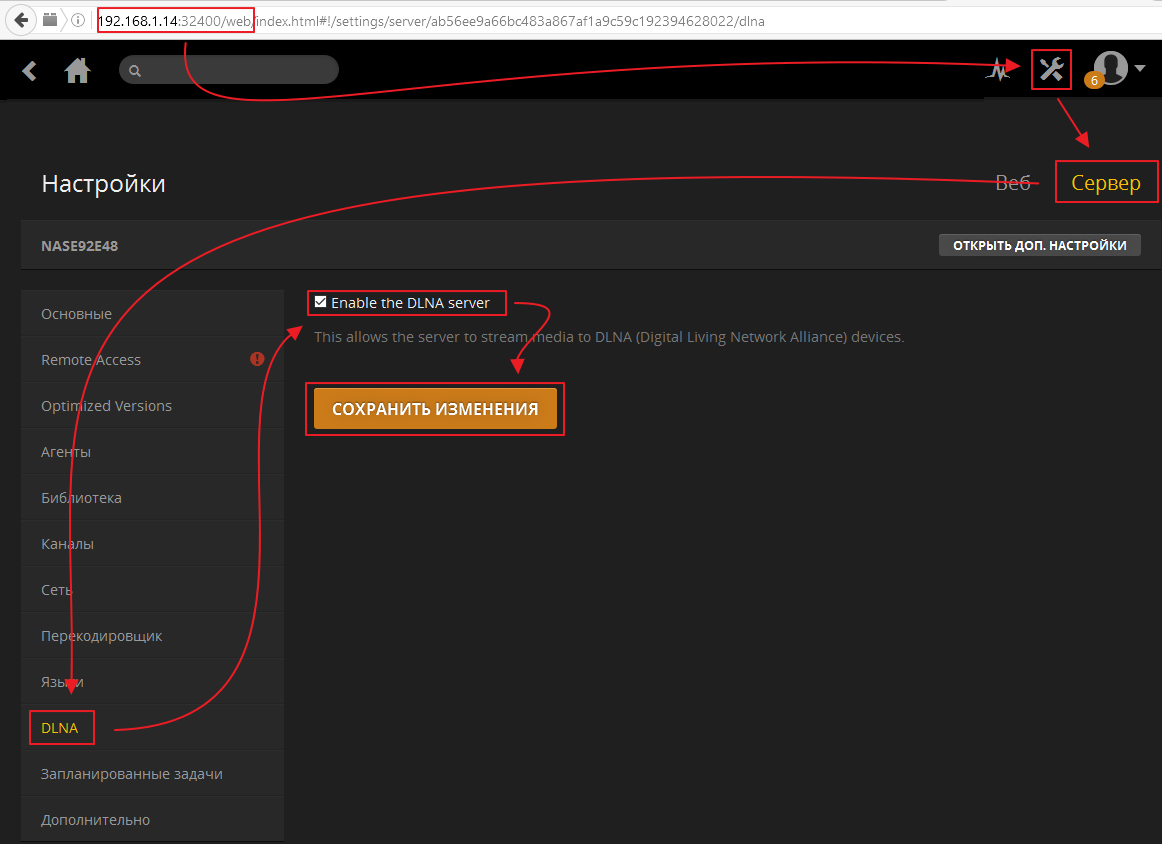Viewport: 1162px width, 844px height.
Task: Click the Remote Access warning icon
Action: [257, 359]
